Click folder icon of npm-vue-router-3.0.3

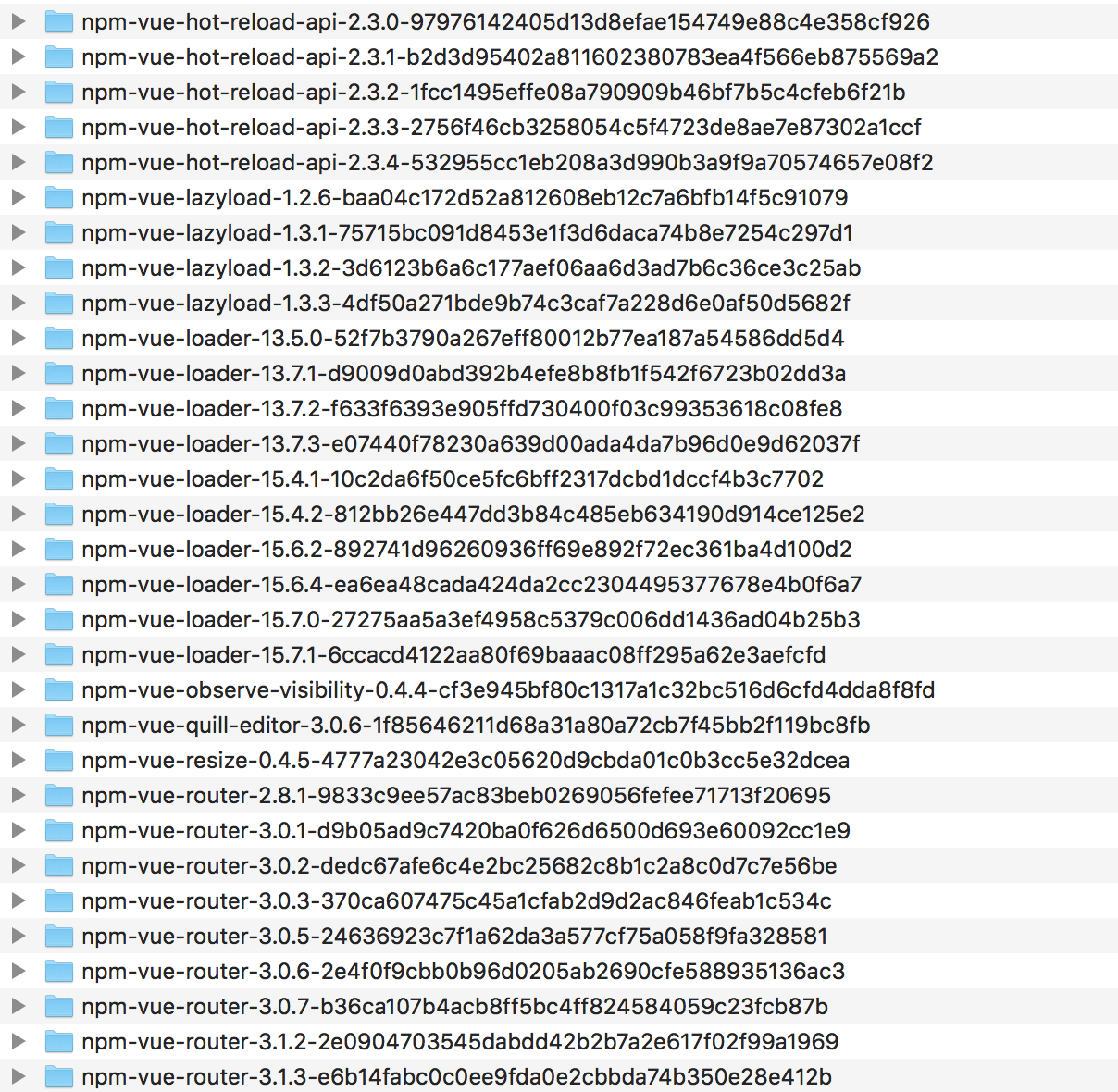click(59, 900)
